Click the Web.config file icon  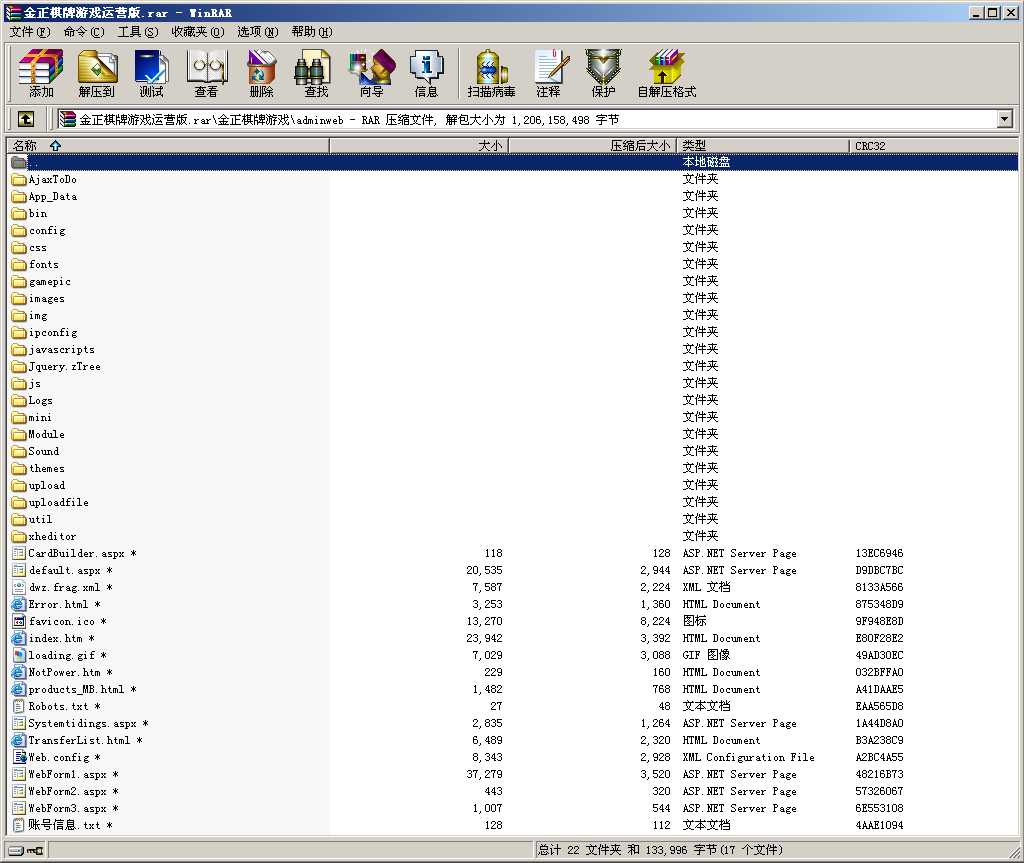click(x=19, y=757)
